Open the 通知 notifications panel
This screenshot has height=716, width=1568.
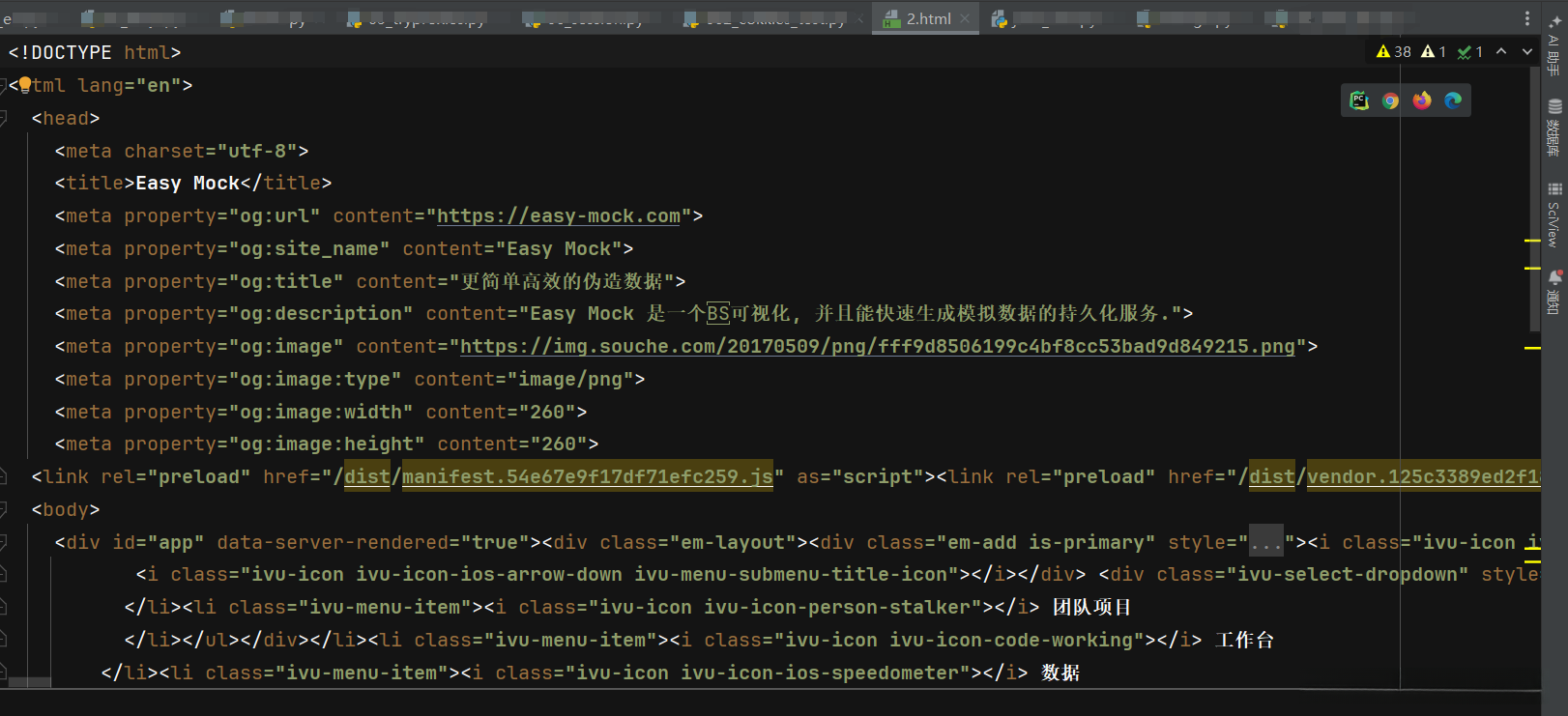coord(1554,293)
